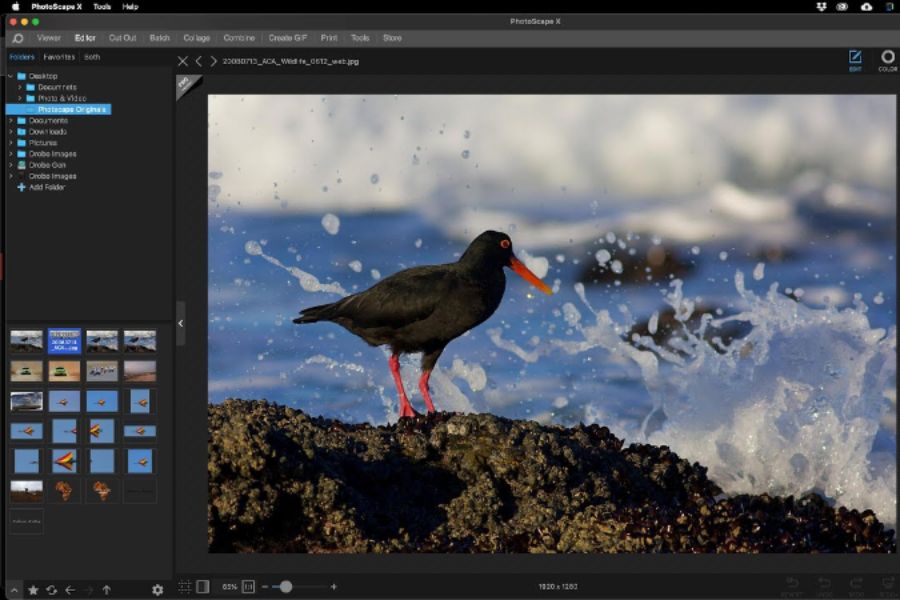Adjust the zoom slider handle
The width and height of the screenshot is (900, 600).
[x=286, y=587]
